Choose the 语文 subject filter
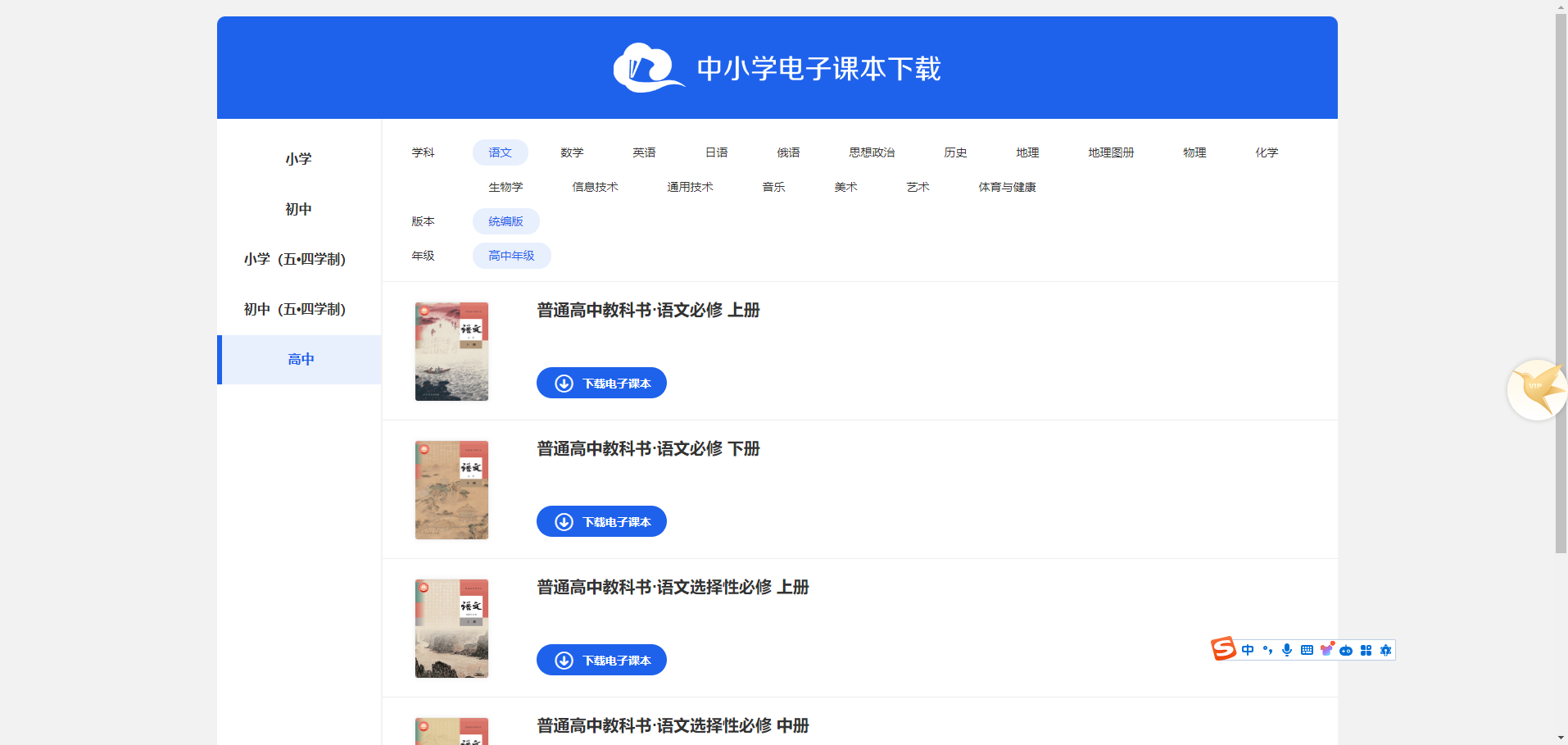Image resolution: width=1568 pixels, height=745 pixels. [x=500, y=152]
